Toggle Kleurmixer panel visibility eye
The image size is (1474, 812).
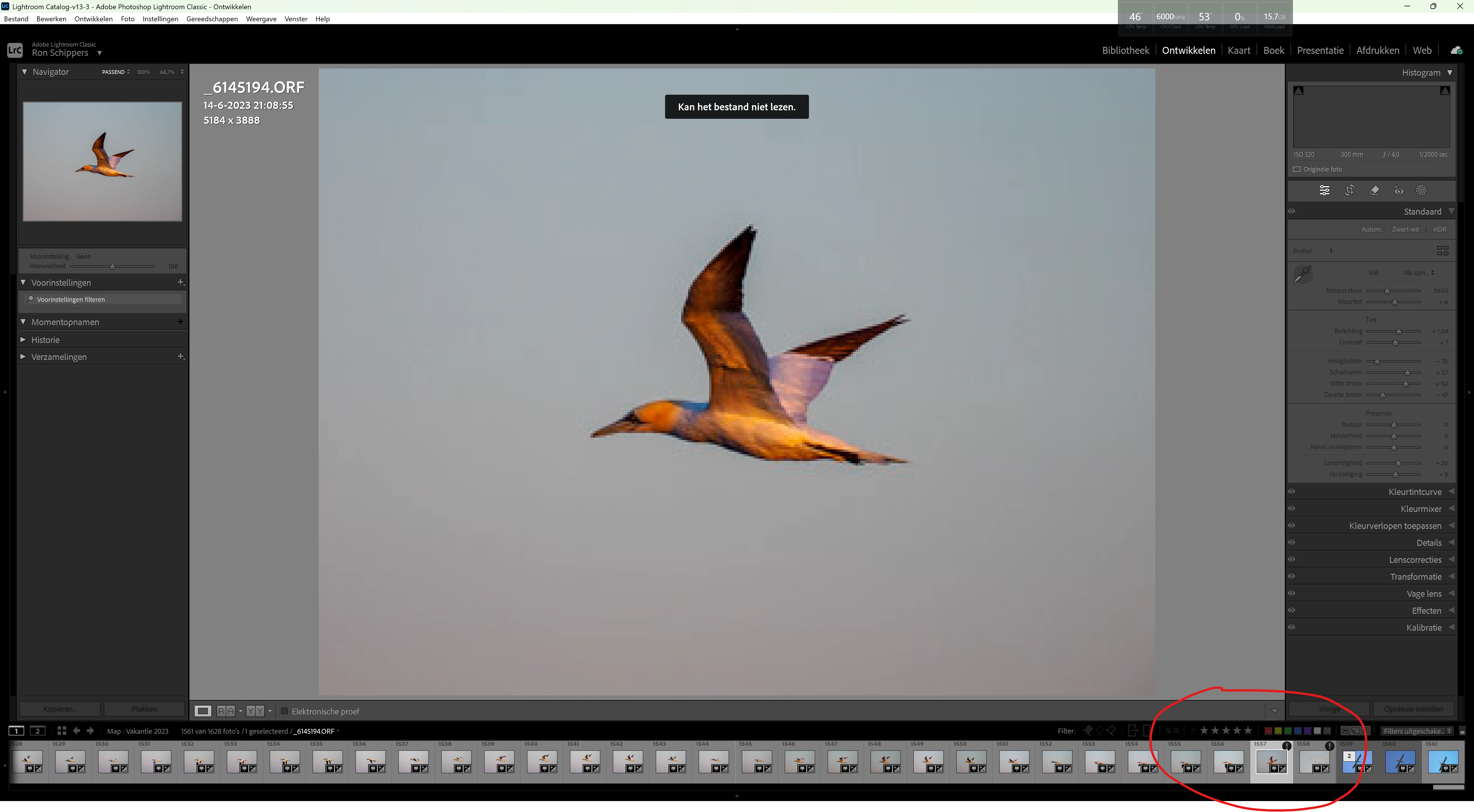tap(1291, 508)
